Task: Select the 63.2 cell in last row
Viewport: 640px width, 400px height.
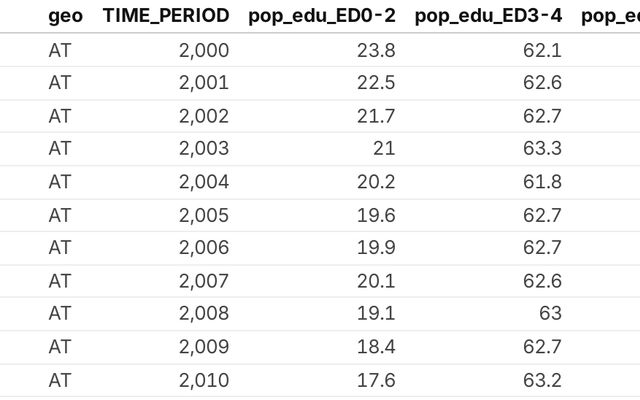Action: click(542, 380)
